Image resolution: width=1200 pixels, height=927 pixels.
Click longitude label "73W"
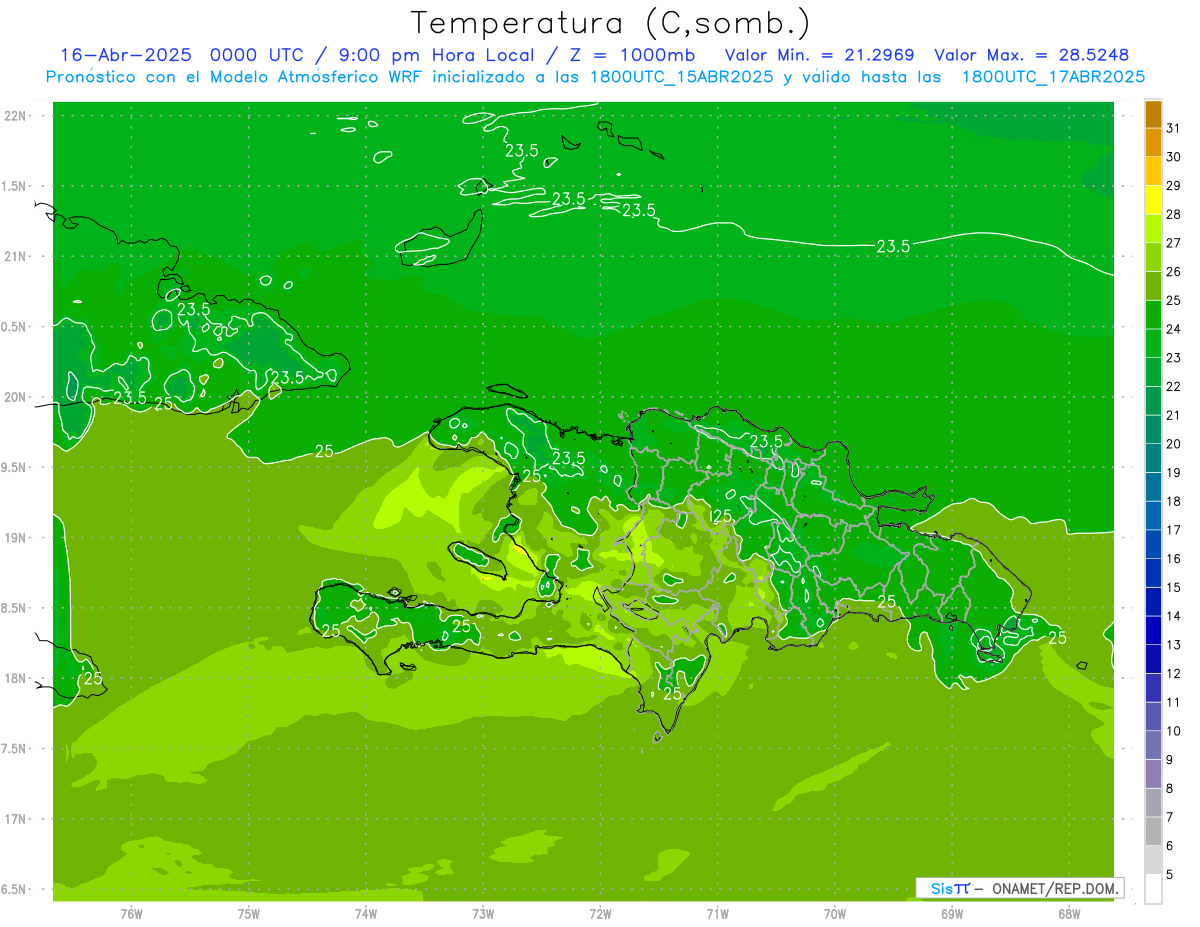pos(483,913)
